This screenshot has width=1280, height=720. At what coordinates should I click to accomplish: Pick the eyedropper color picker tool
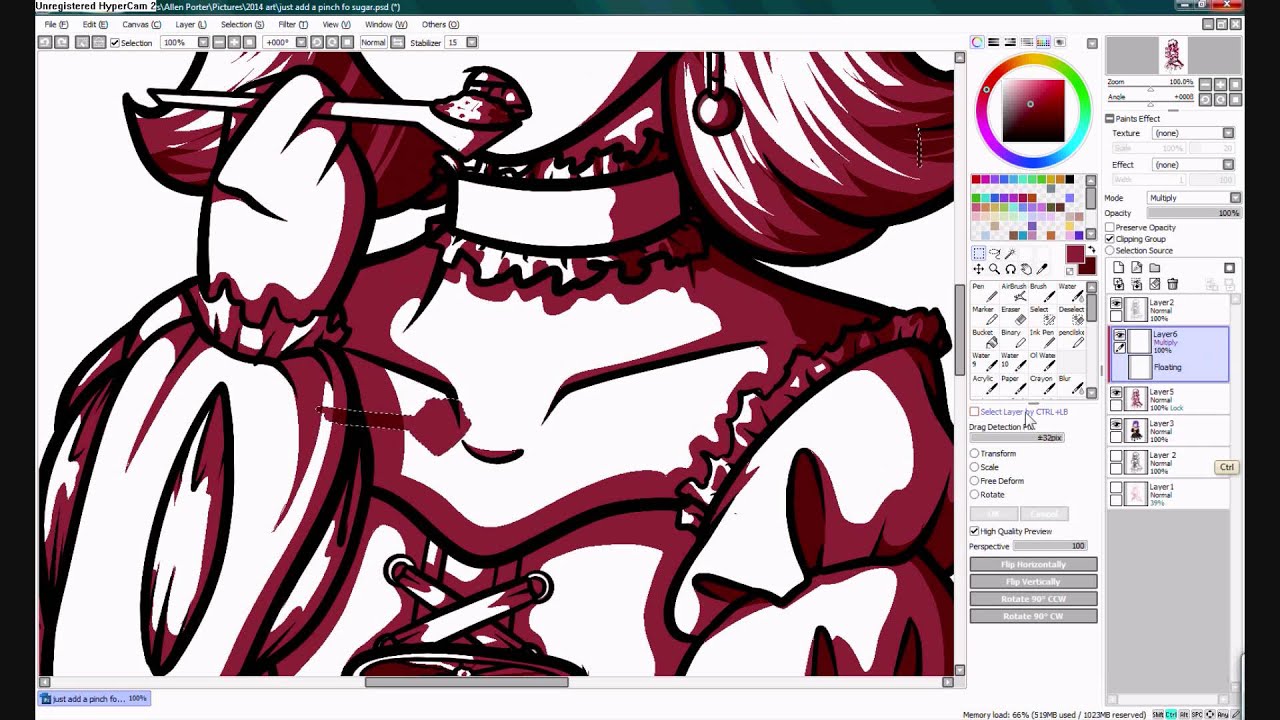[1042, 269]
